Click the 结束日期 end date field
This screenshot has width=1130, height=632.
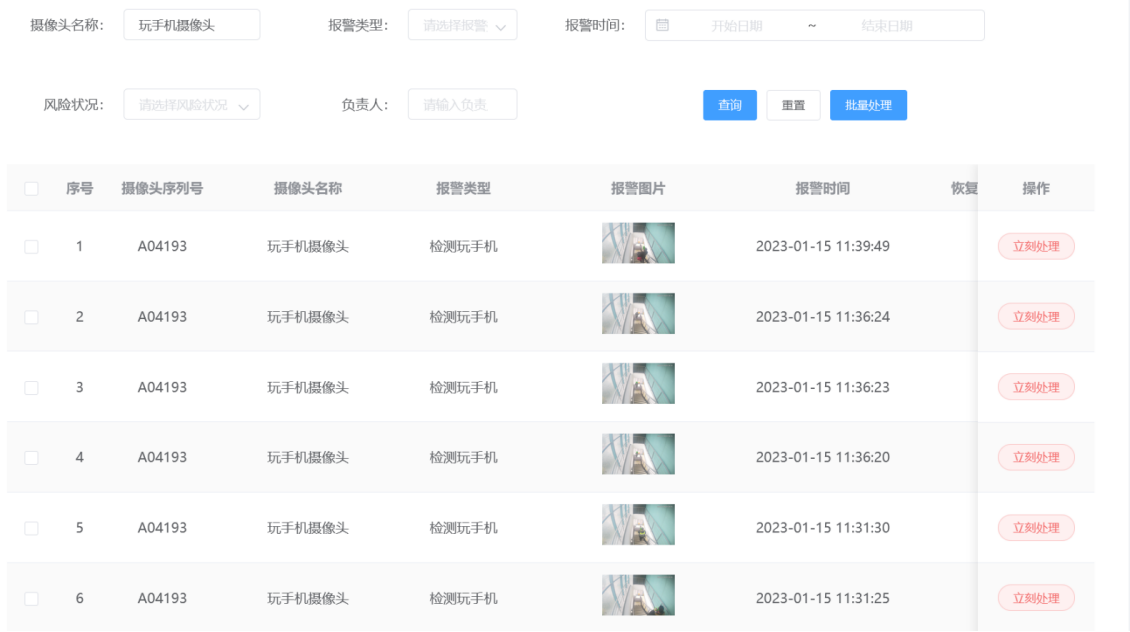pyautogui.click(x=887, y=26)
